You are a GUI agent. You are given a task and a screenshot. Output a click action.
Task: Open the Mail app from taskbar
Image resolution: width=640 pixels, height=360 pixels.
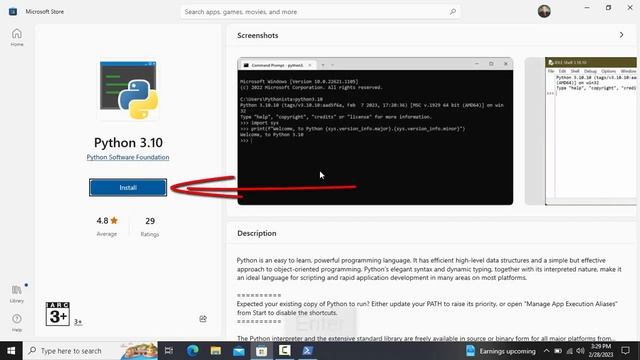tap(239, 351)
